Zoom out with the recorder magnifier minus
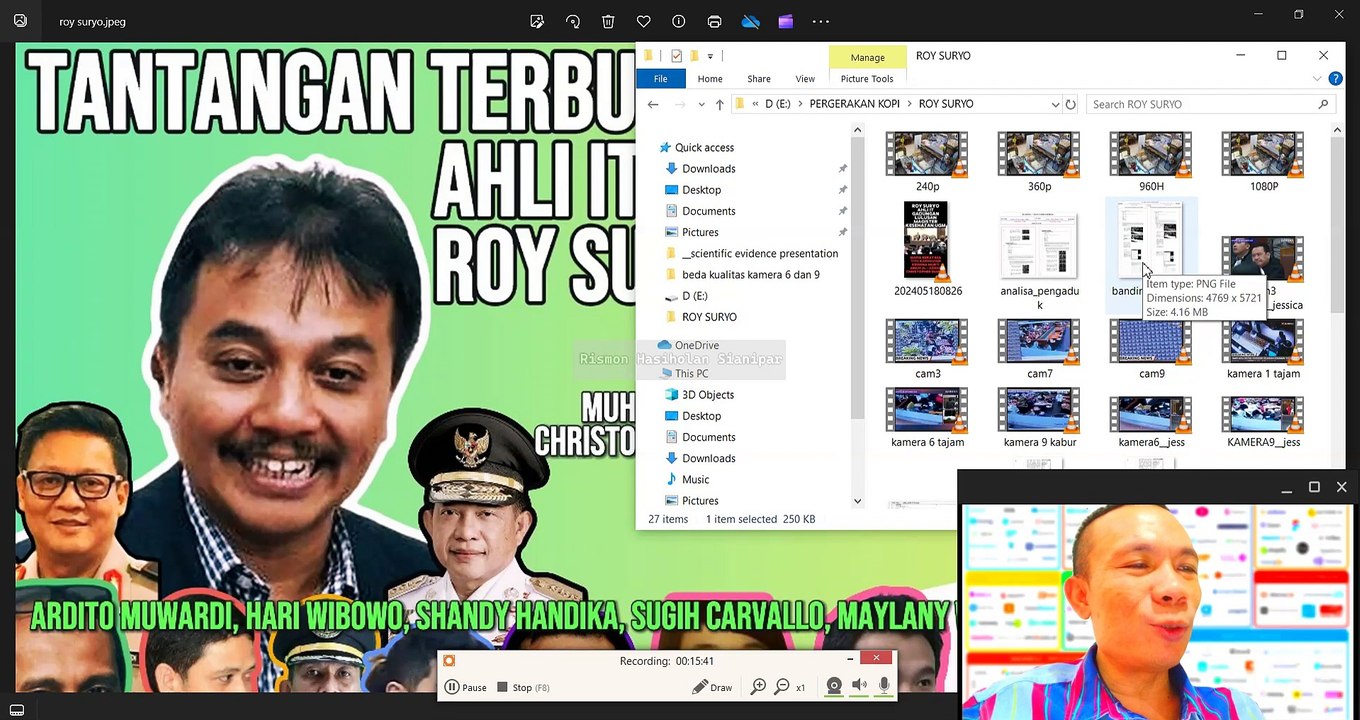 tap(782, 687)
